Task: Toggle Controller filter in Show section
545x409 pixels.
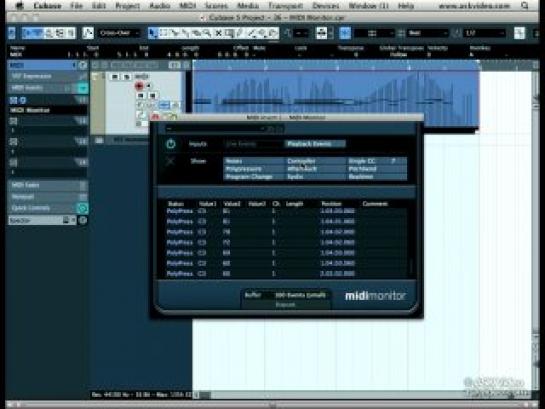Action: (x=316, y=161)
